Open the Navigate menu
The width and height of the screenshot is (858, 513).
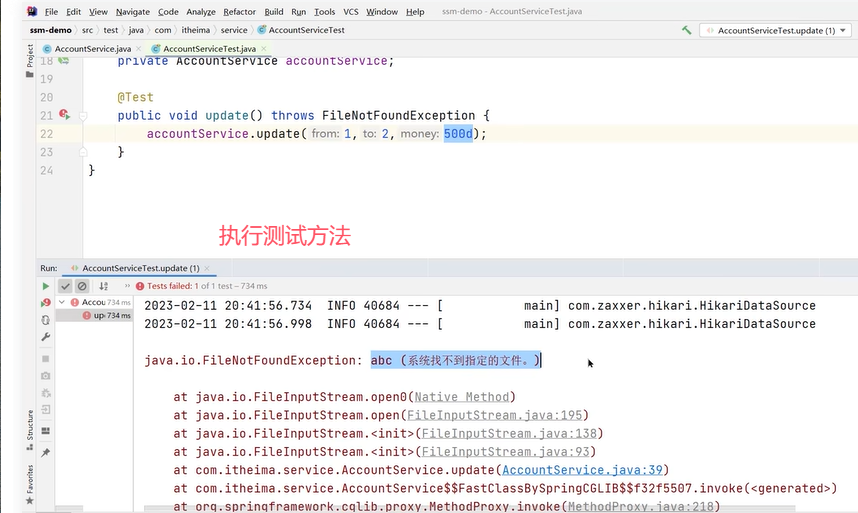(x=132, y=11)
